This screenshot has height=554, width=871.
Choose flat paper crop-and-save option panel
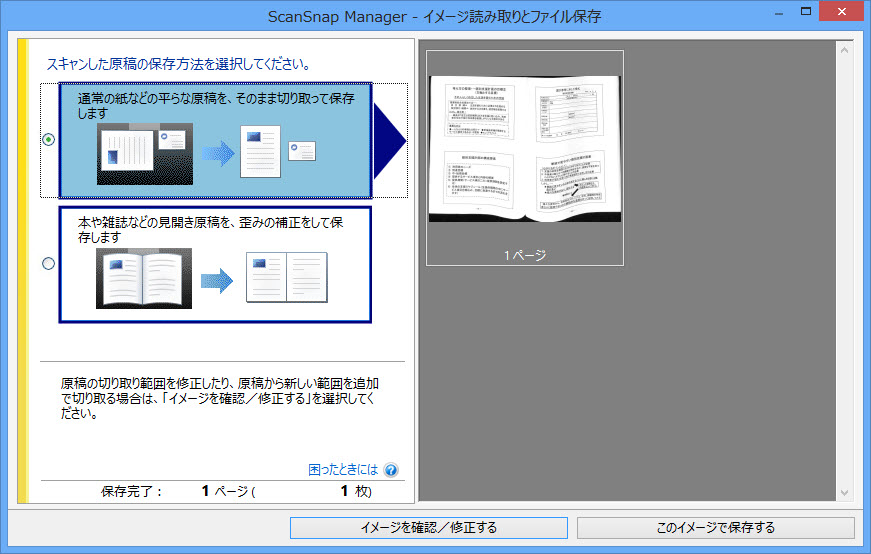pos(215,141)
